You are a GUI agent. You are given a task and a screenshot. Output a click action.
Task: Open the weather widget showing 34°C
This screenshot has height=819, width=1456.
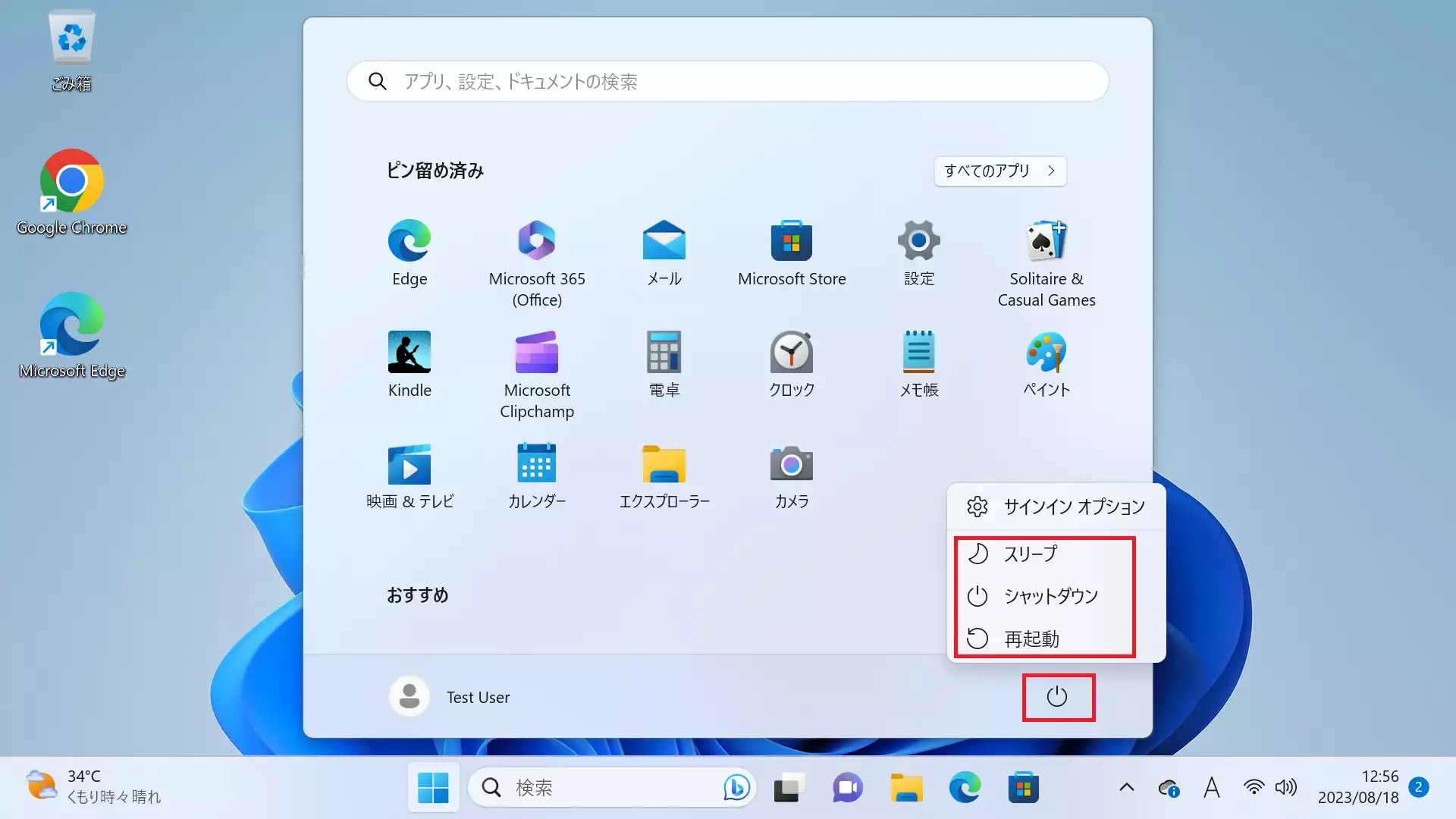tap(93, 787)
